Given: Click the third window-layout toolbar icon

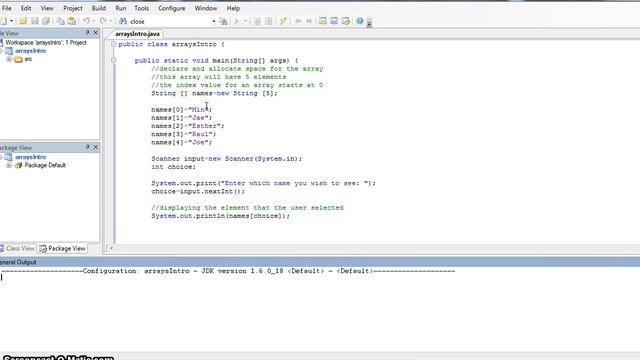Looking at the screenshot, I should 346,21.
